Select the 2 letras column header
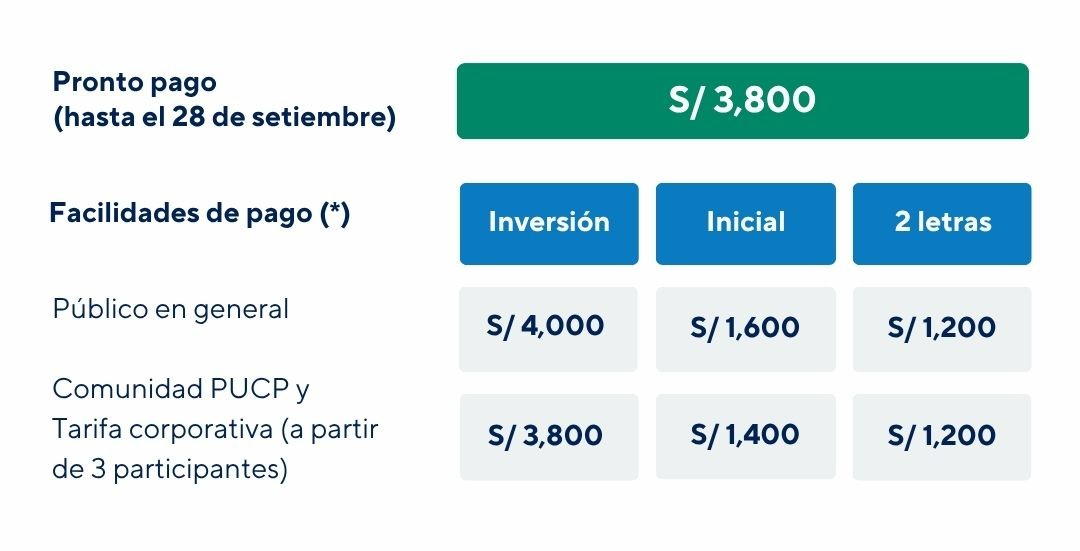Image resolution: width=1080 pixels, height=551 pixels. [x=942, y=224]
